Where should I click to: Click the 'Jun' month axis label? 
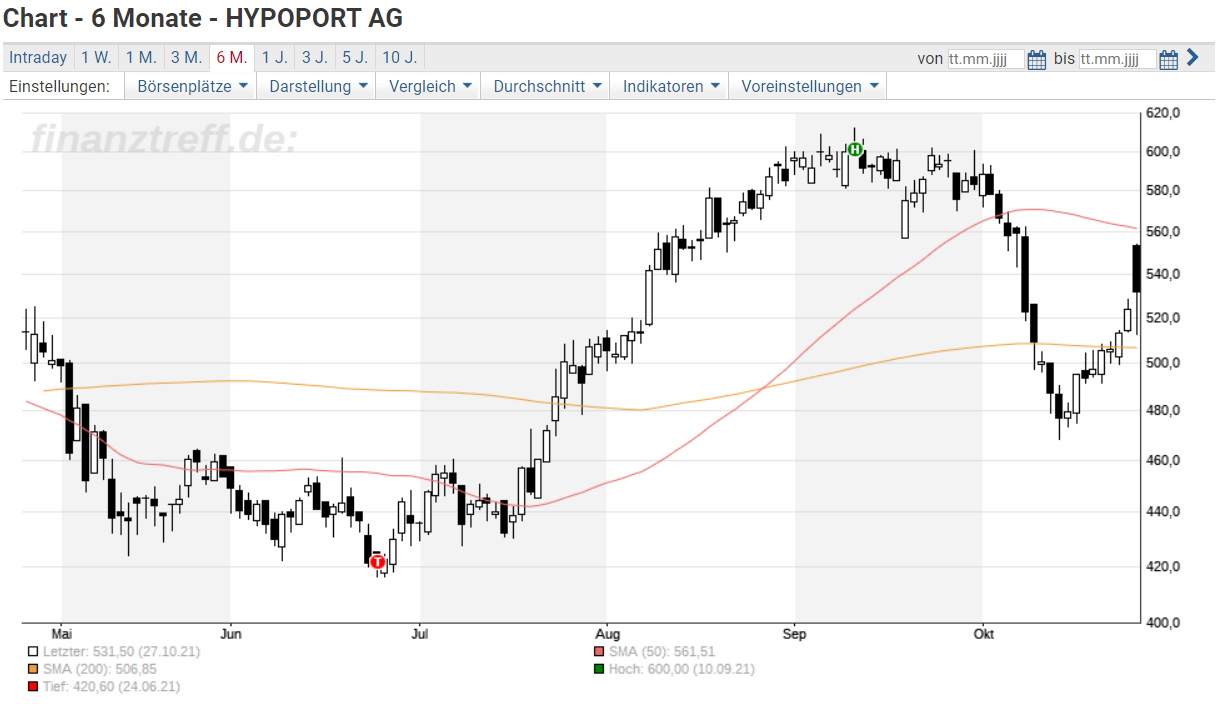[x=231, y=634]
